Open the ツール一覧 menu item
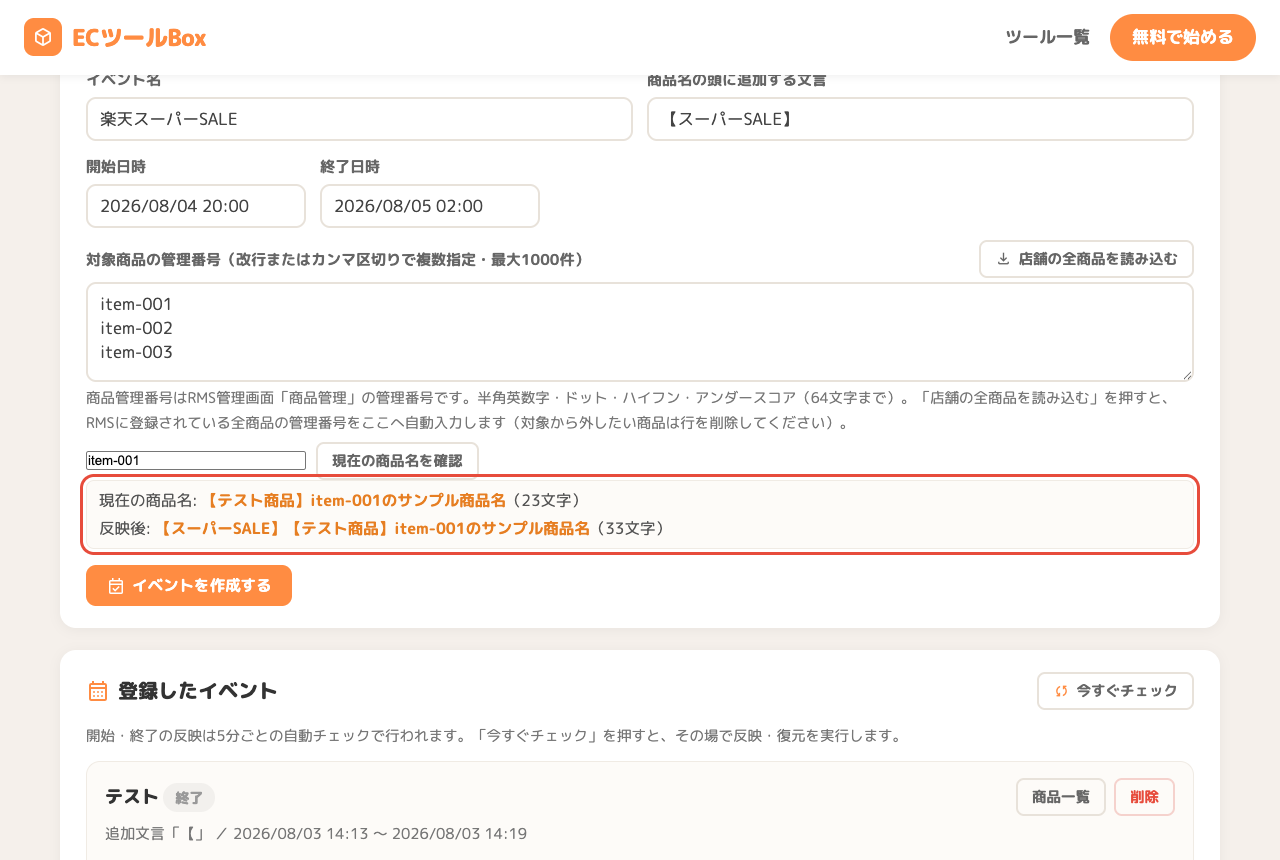 point(1047,37)
